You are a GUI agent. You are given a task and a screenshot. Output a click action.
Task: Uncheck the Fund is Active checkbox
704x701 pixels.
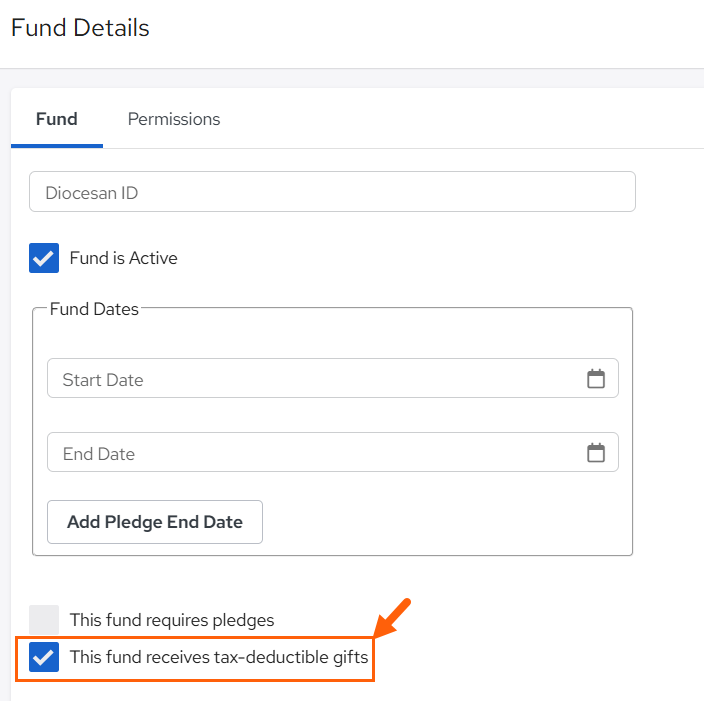click(44, 258)
